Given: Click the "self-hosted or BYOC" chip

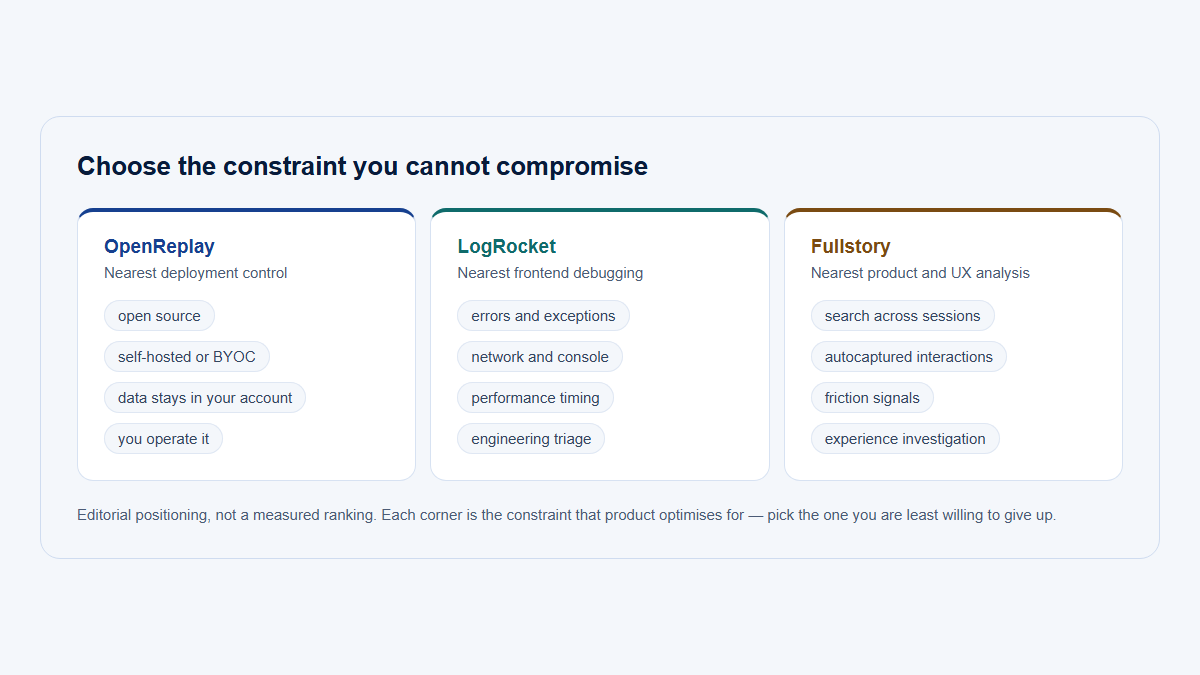Looking at the screenshot, I should [187, 357].
